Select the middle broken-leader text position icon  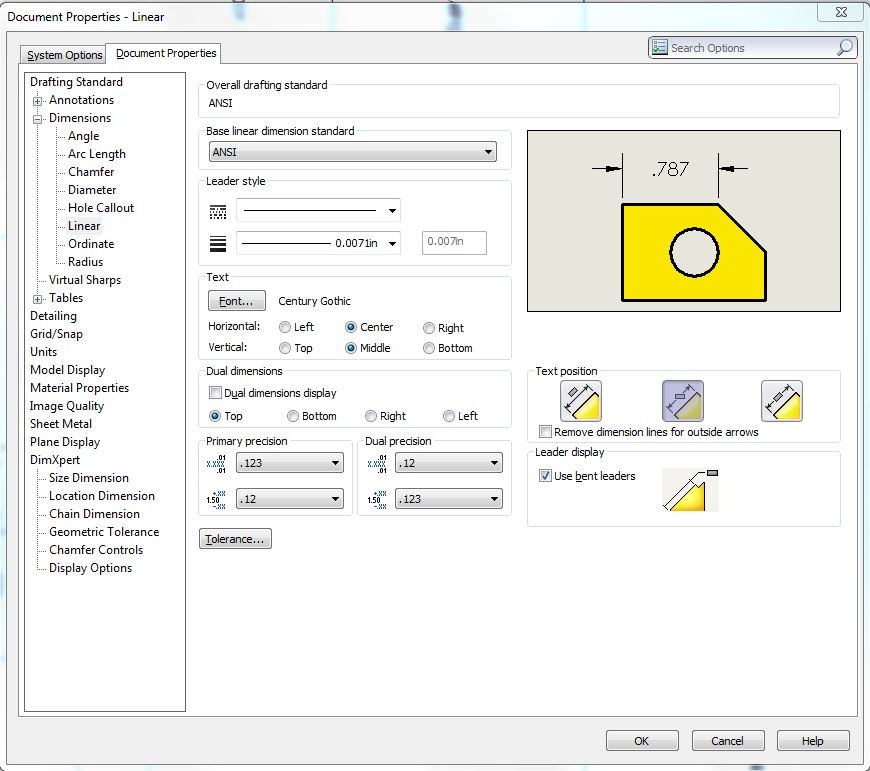[682, 400]
